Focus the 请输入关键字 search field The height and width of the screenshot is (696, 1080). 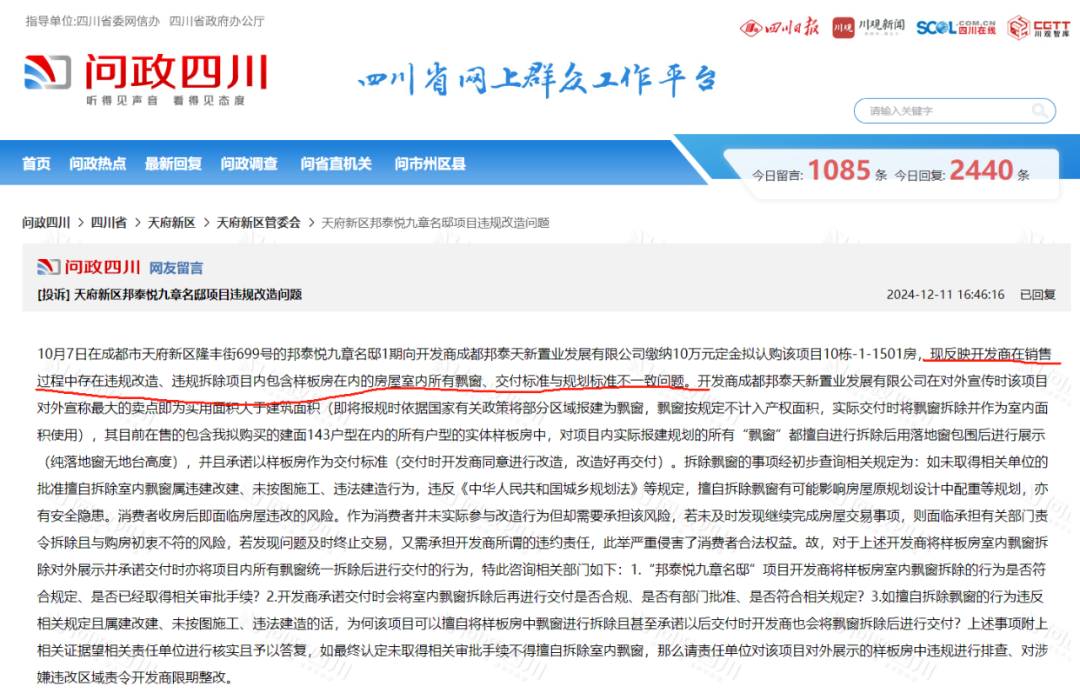(954, 111)
